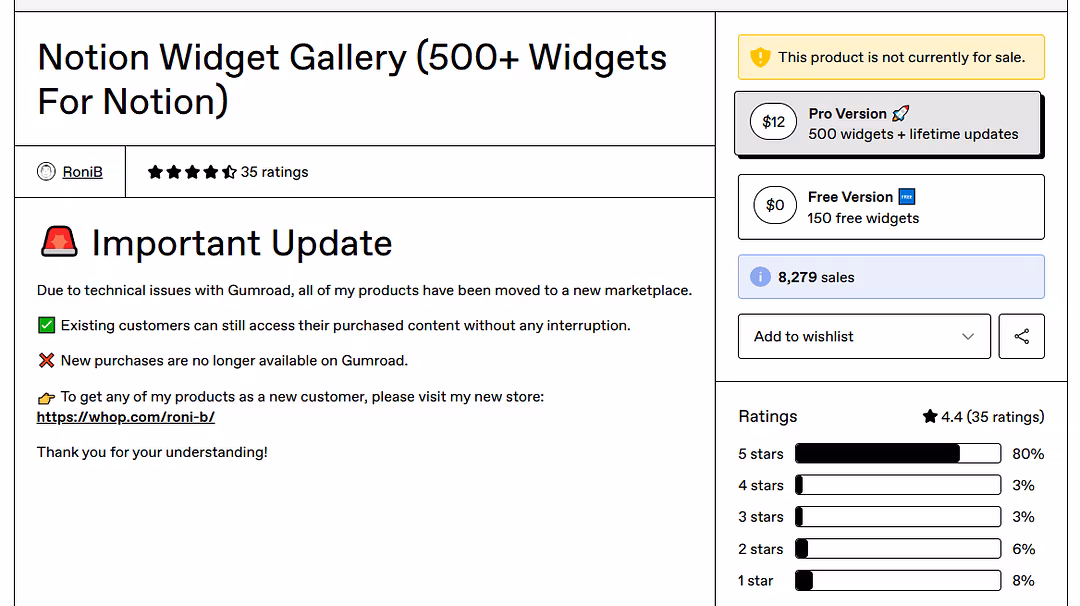
Task: Click the RoniB avatar icon
Action: (x=46, y=172)
